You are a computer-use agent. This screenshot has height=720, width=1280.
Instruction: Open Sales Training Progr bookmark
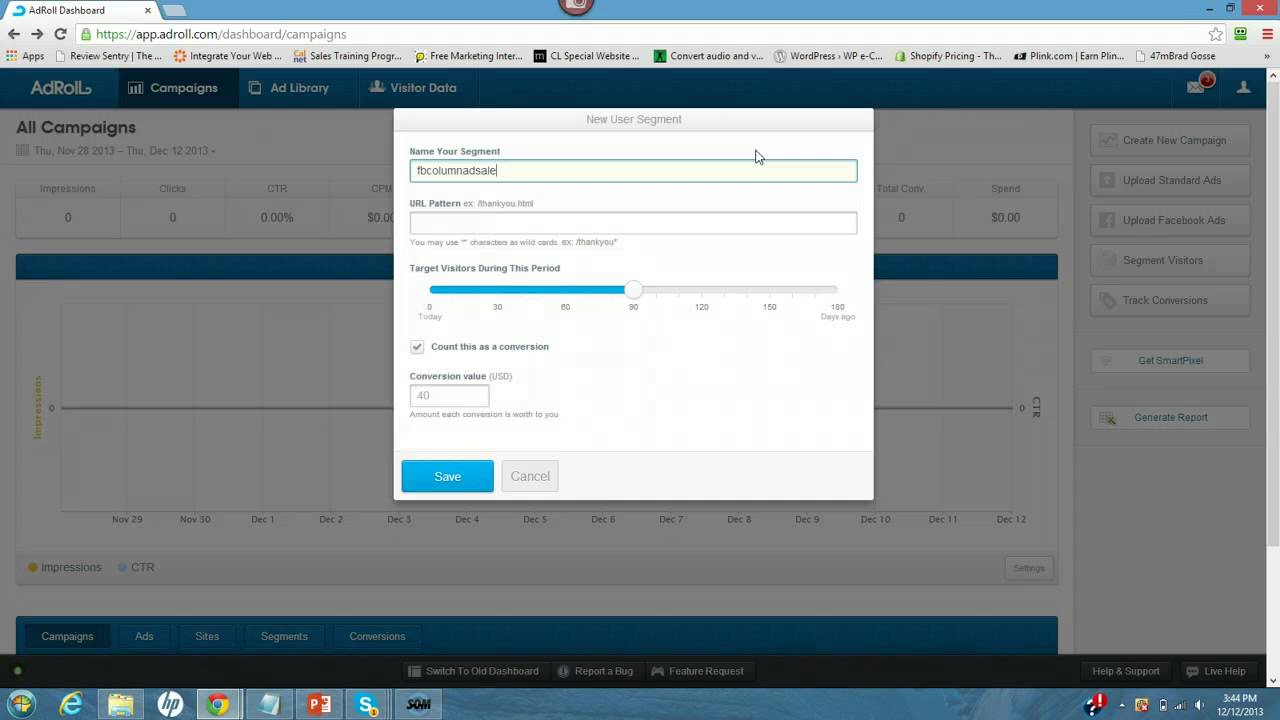click(x=347, y=56)
